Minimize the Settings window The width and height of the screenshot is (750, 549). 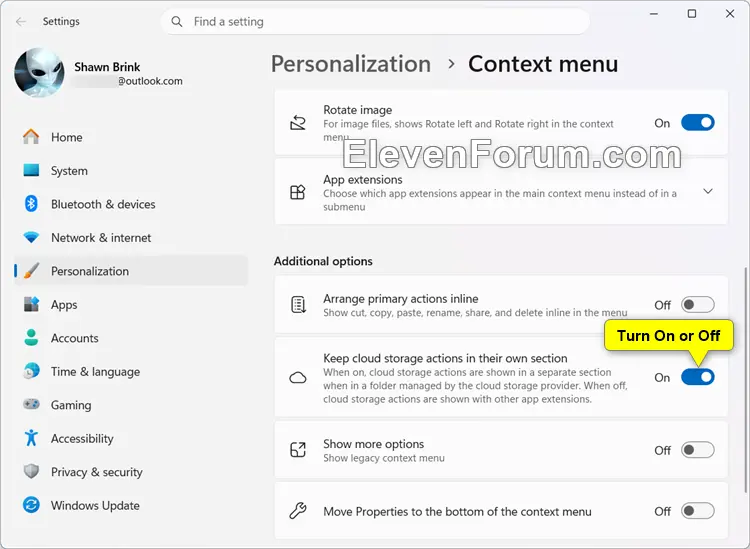(x=654, y=14)
